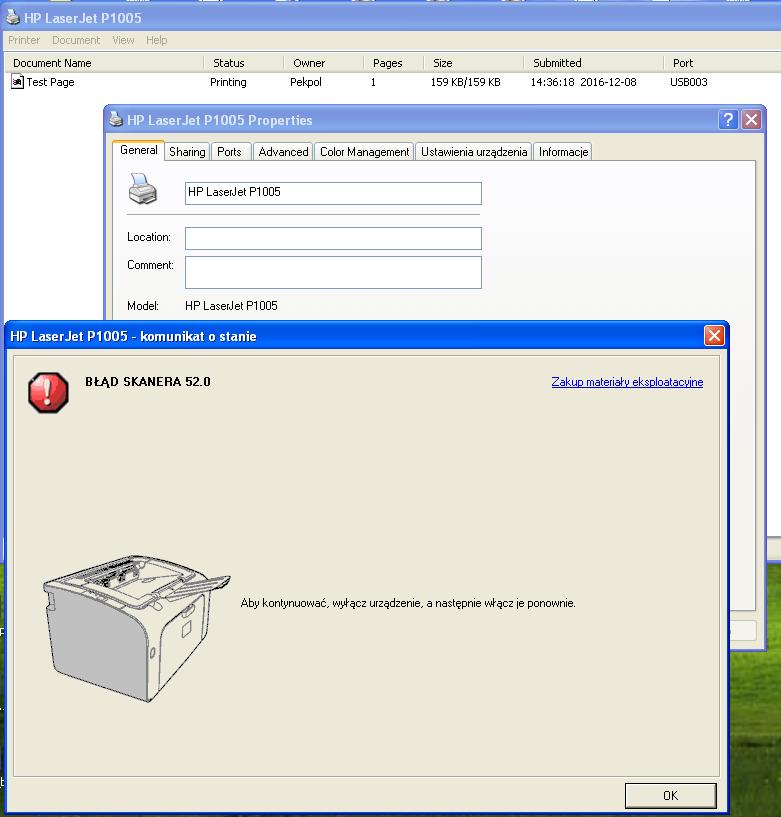
Task: Open the Help menu
Action: pos(156,40)
